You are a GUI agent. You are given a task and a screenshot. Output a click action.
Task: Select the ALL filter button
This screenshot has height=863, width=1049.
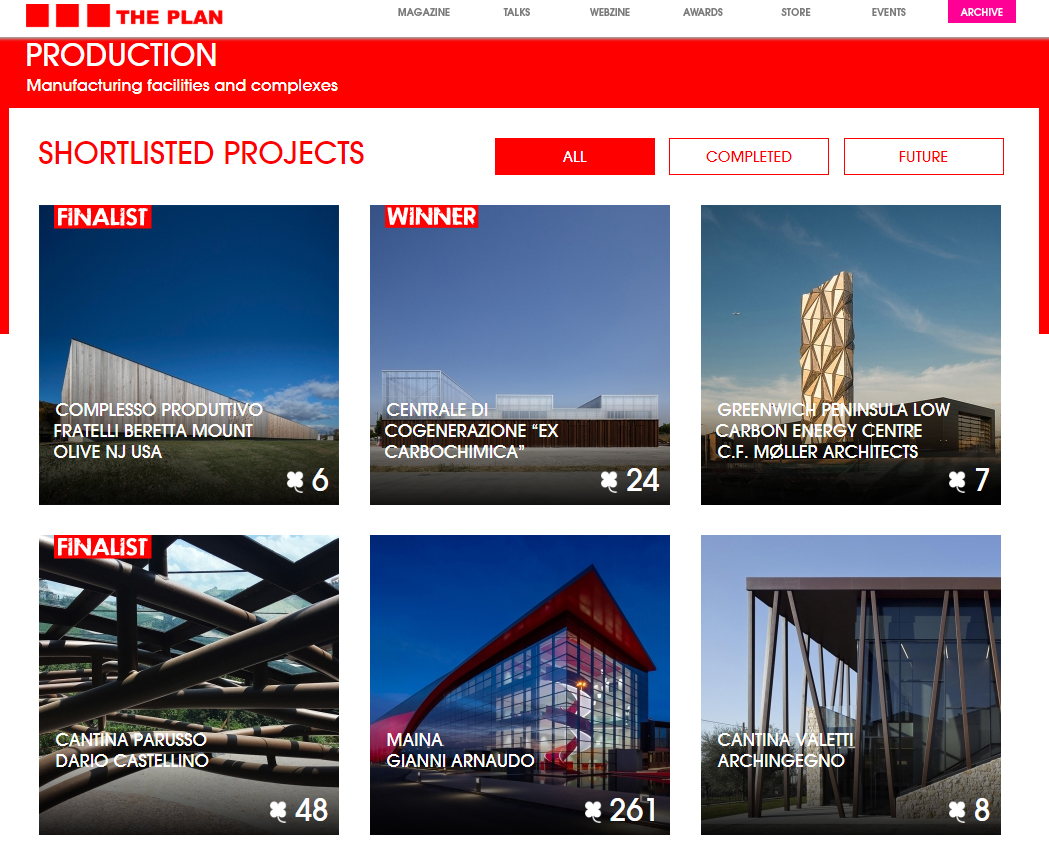click(x=575, y=157)
